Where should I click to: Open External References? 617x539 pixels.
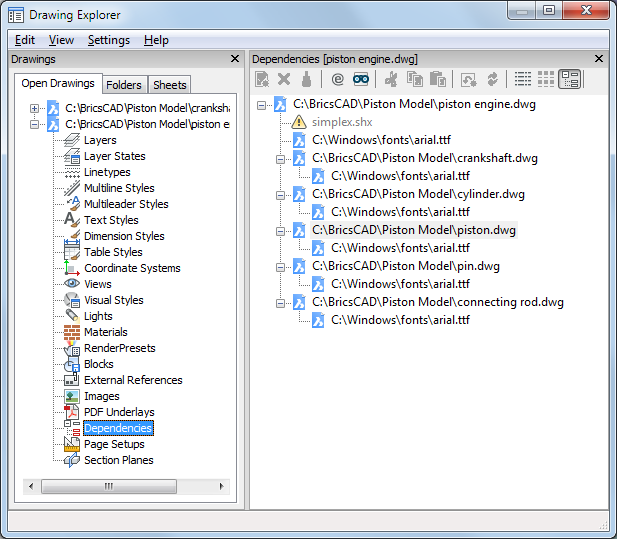133,380
